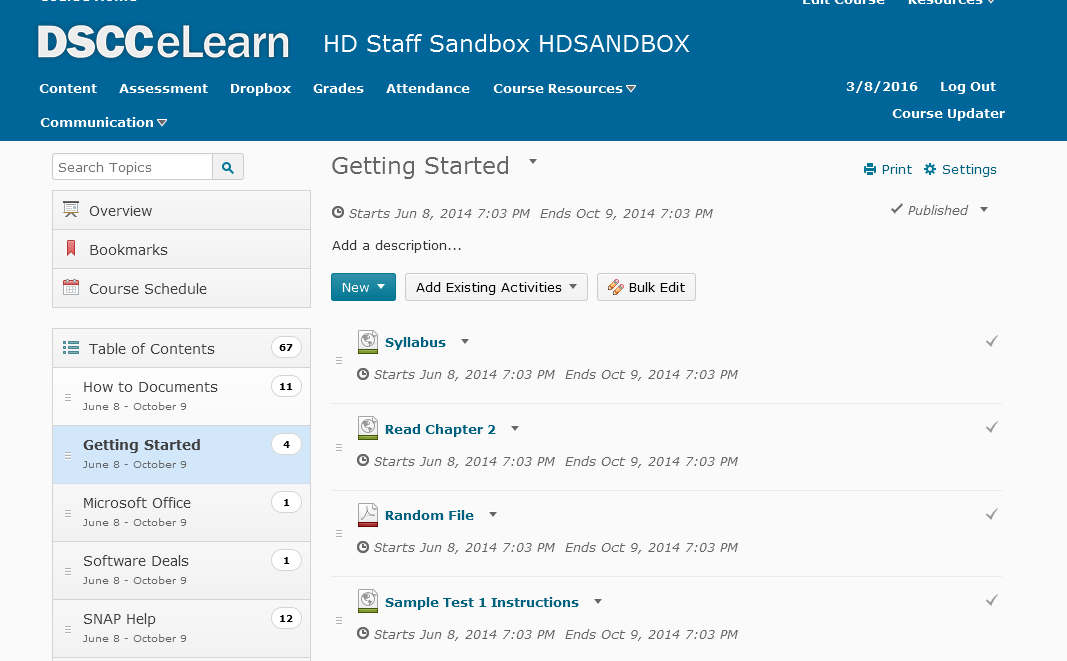Open the Syllabus context menu arrow
This screenshot has height=661, width=1067.
465,342
